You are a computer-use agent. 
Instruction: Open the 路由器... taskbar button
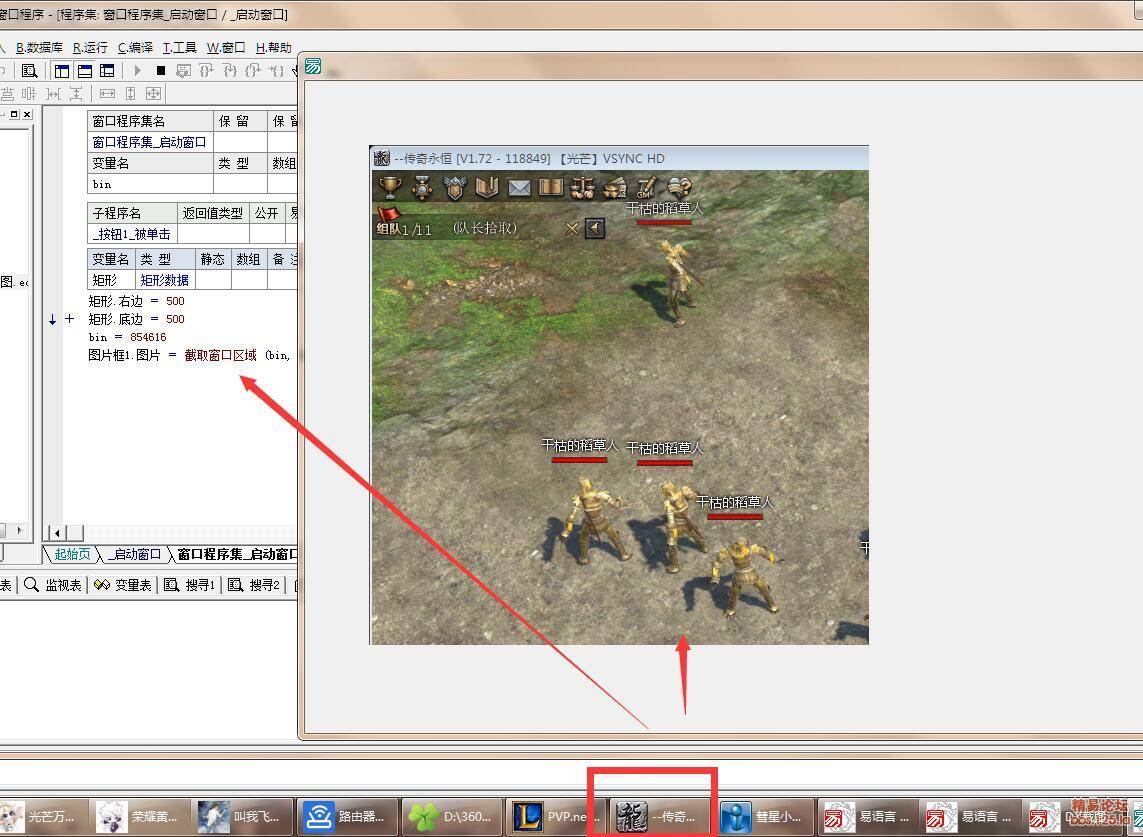[x=349, y=816]
